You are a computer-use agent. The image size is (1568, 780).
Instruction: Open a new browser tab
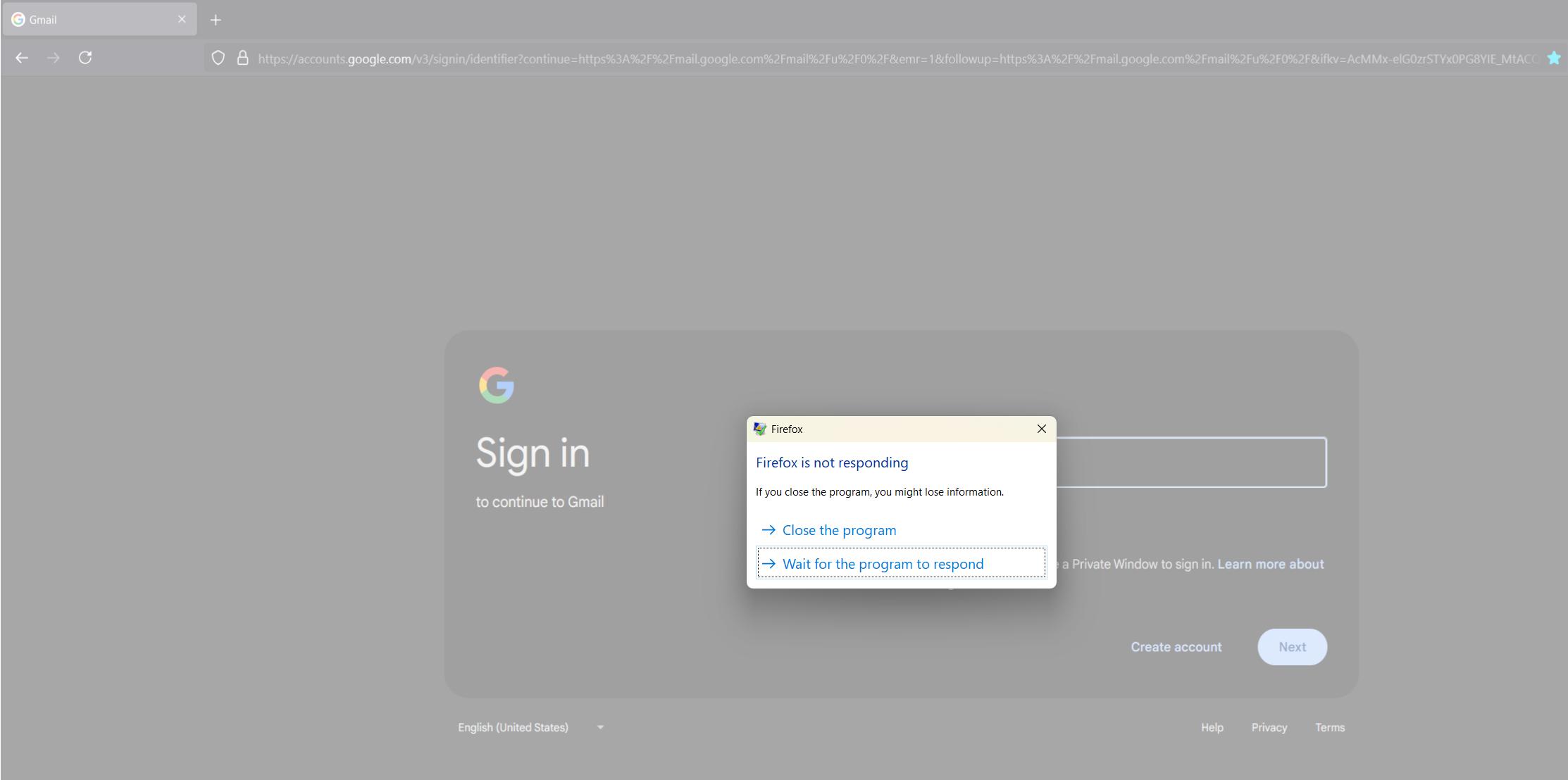[216, 19]
